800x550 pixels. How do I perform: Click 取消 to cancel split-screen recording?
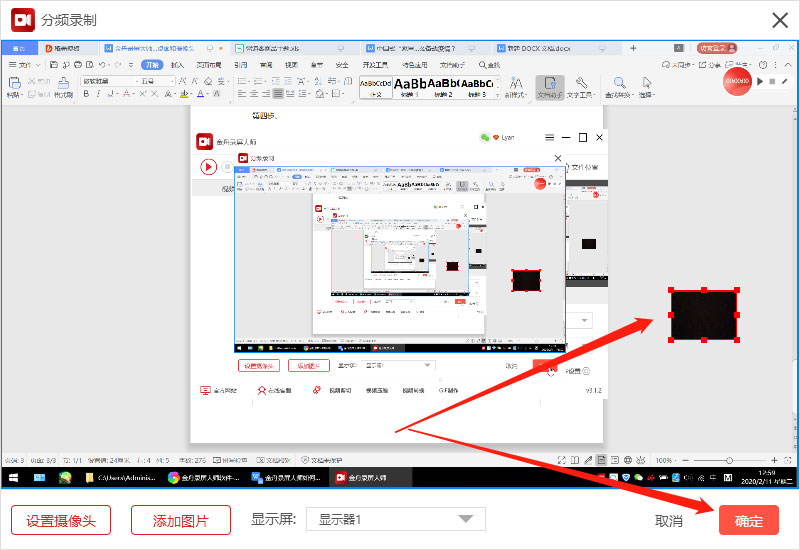(x=669, y=520)
